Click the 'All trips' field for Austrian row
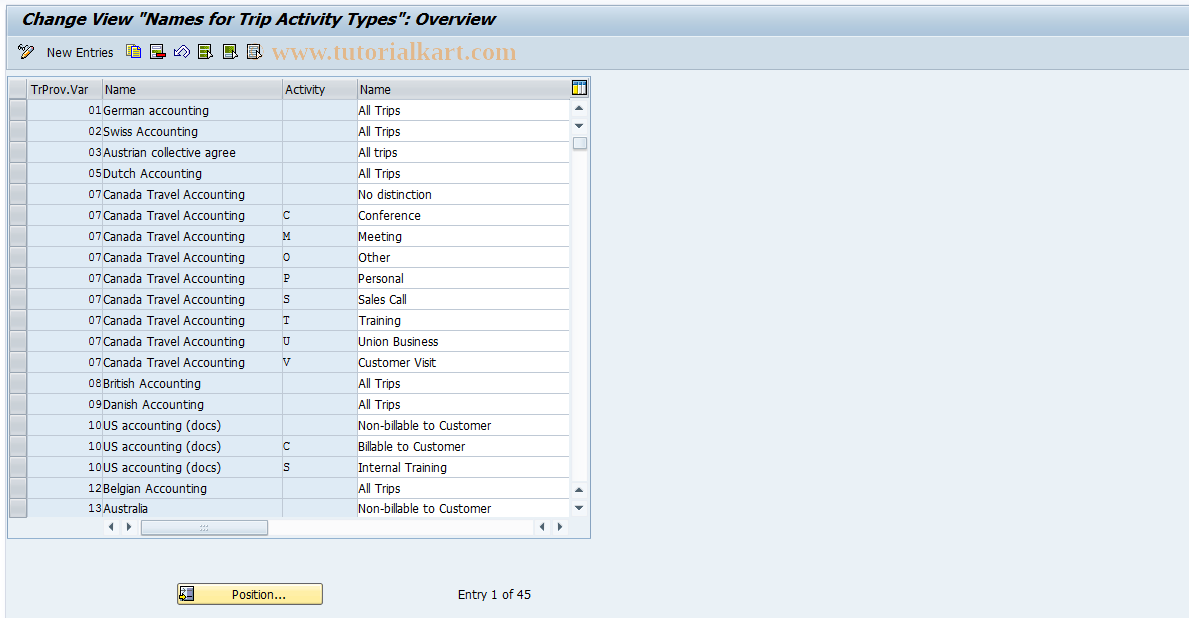1189x618 pixels. (463, 152)
